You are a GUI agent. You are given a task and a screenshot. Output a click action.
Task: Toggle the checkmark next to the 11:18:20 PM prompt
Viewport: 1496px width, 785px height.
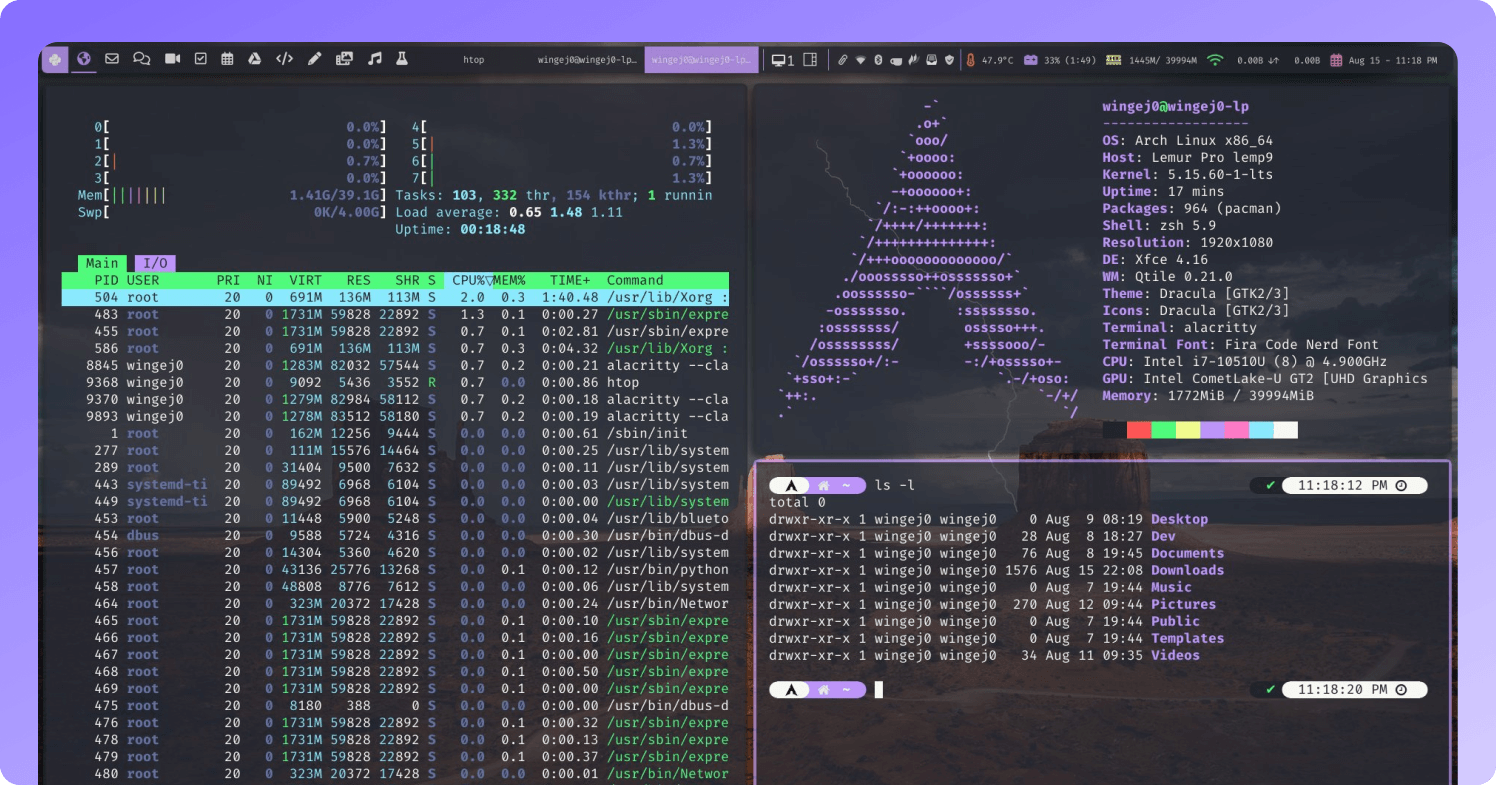(x=1271, y=689)
